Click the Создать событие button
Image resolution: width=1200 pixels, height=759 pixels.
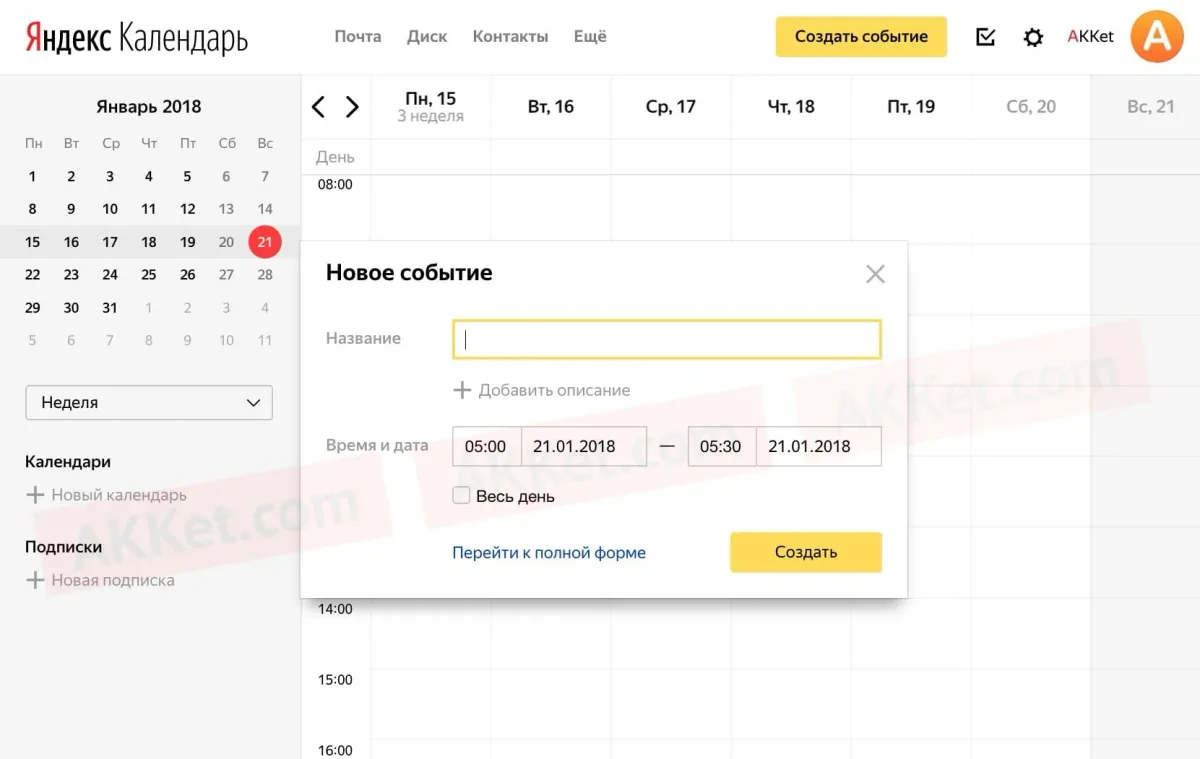click(x=861, y=37)
